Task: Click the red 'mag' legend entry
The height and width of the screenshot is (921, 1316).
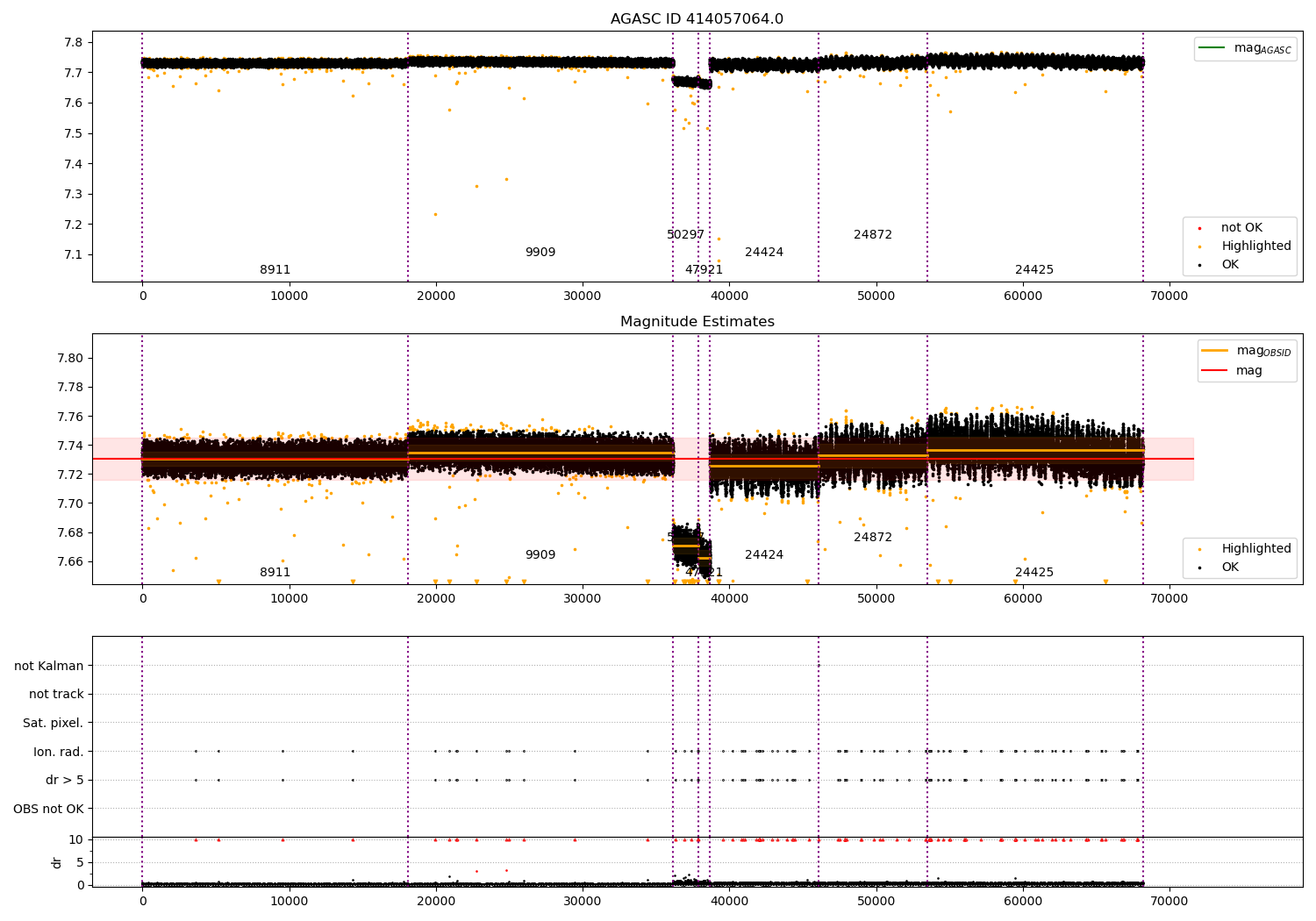Action: pyautogui.click(x=1232, y=371)
